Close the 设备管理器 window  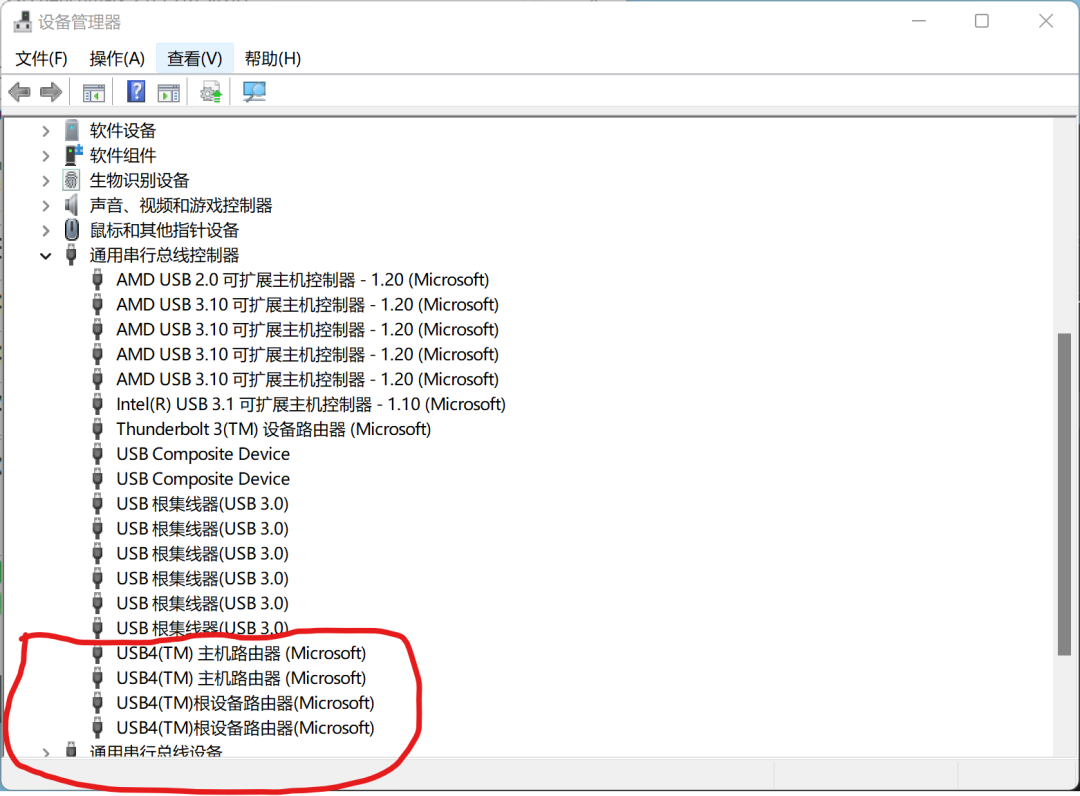1046,21
